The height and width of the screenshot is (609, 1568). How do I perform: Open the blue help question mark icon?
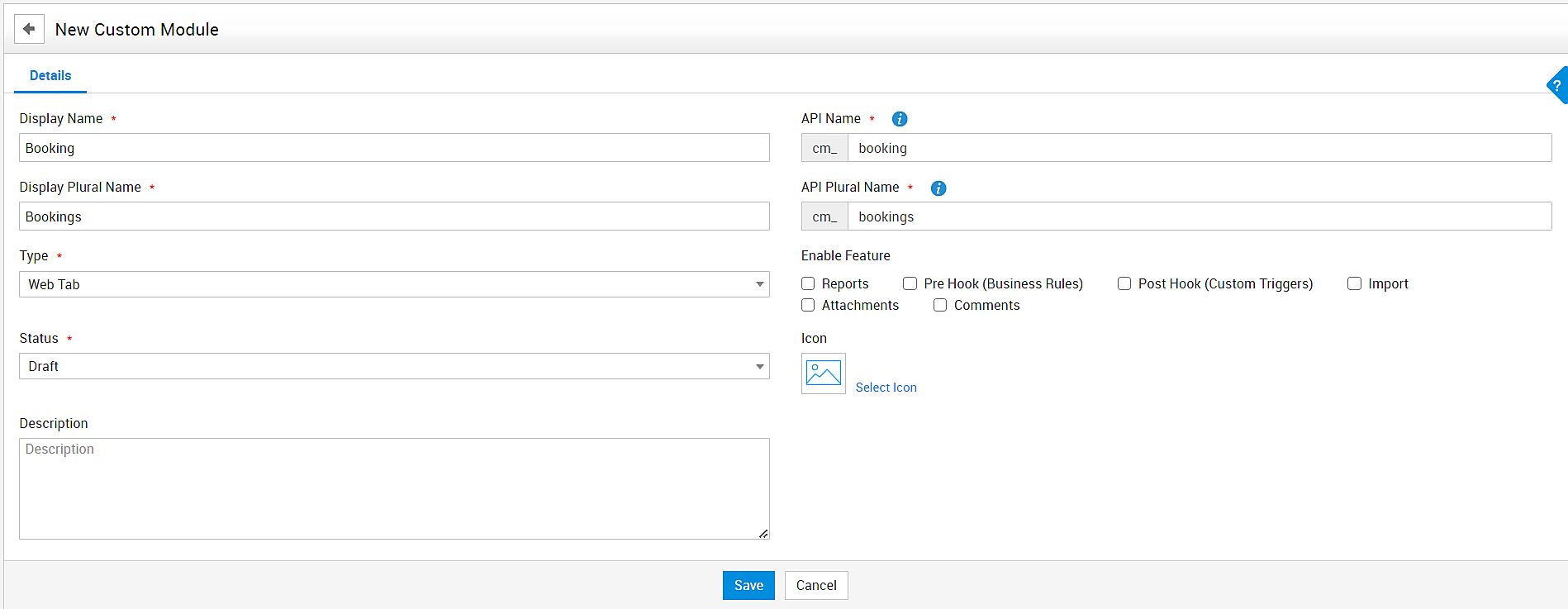(1557, 85)
